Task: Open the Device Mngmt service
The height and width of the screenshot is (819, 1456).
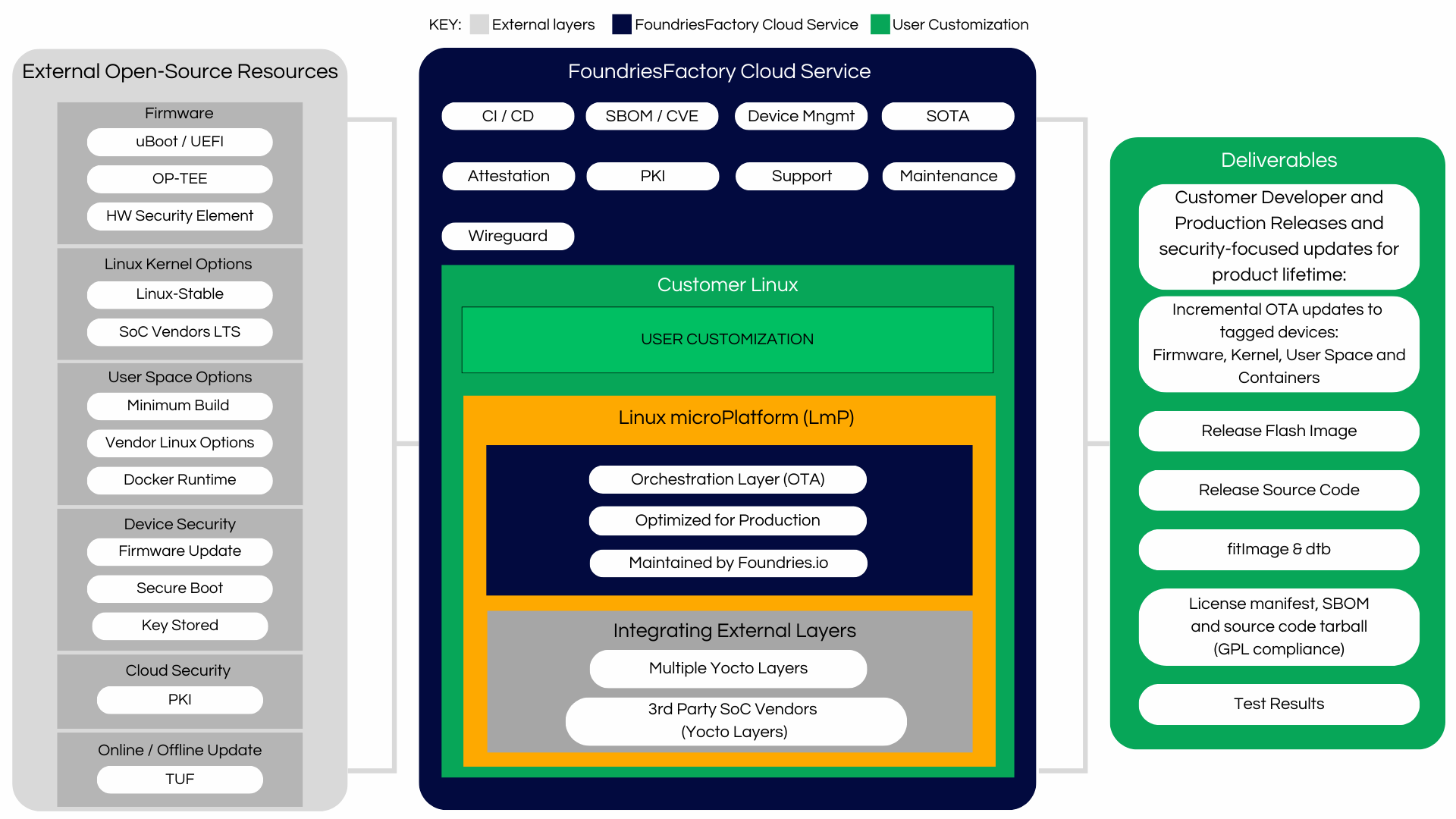Action: point(801,115)
